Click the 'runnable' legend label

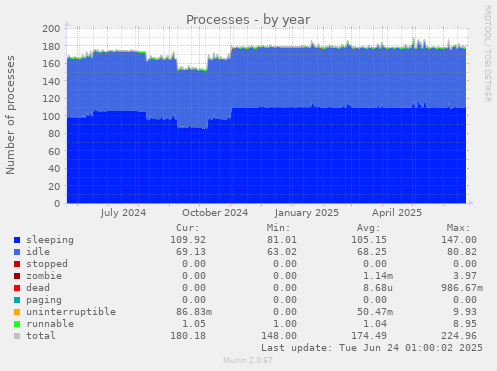point(50,324)
